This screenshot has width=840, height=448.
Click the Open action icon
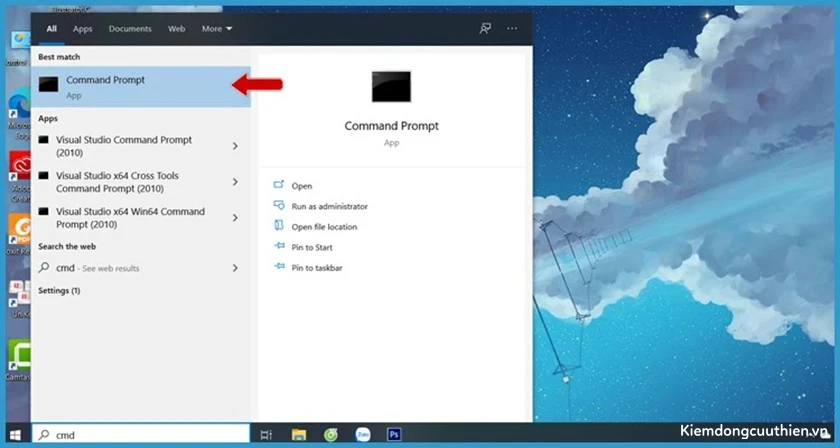pyautogui.click(x=279, y=185)
